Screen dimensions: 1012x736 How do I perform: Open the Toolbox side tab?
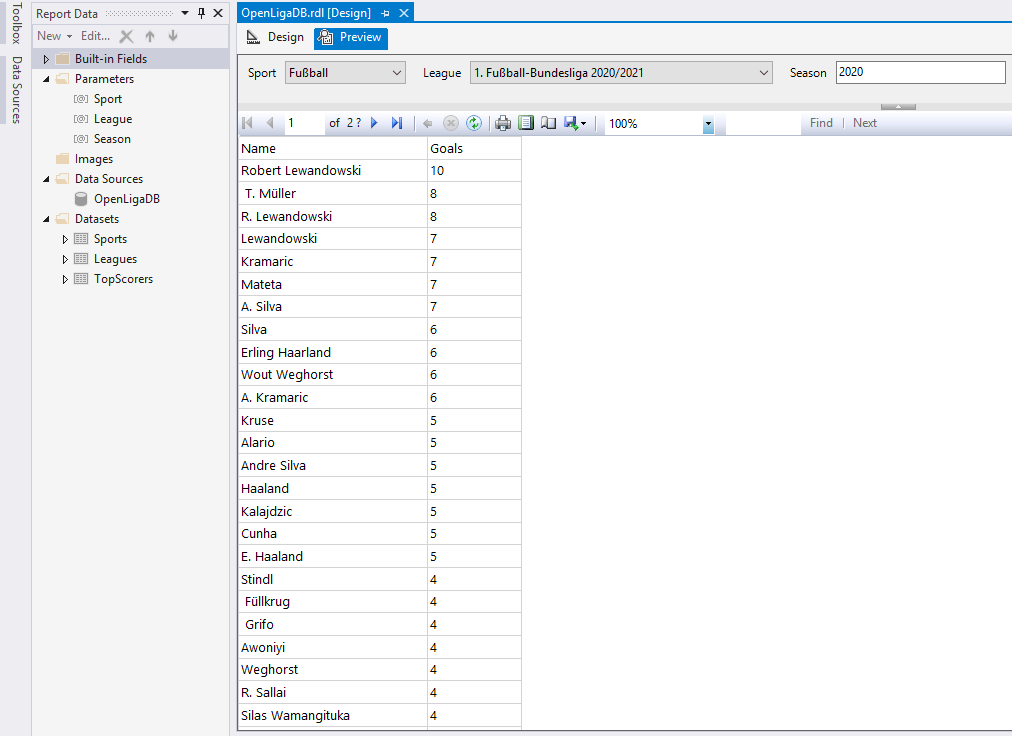(15, 24)
